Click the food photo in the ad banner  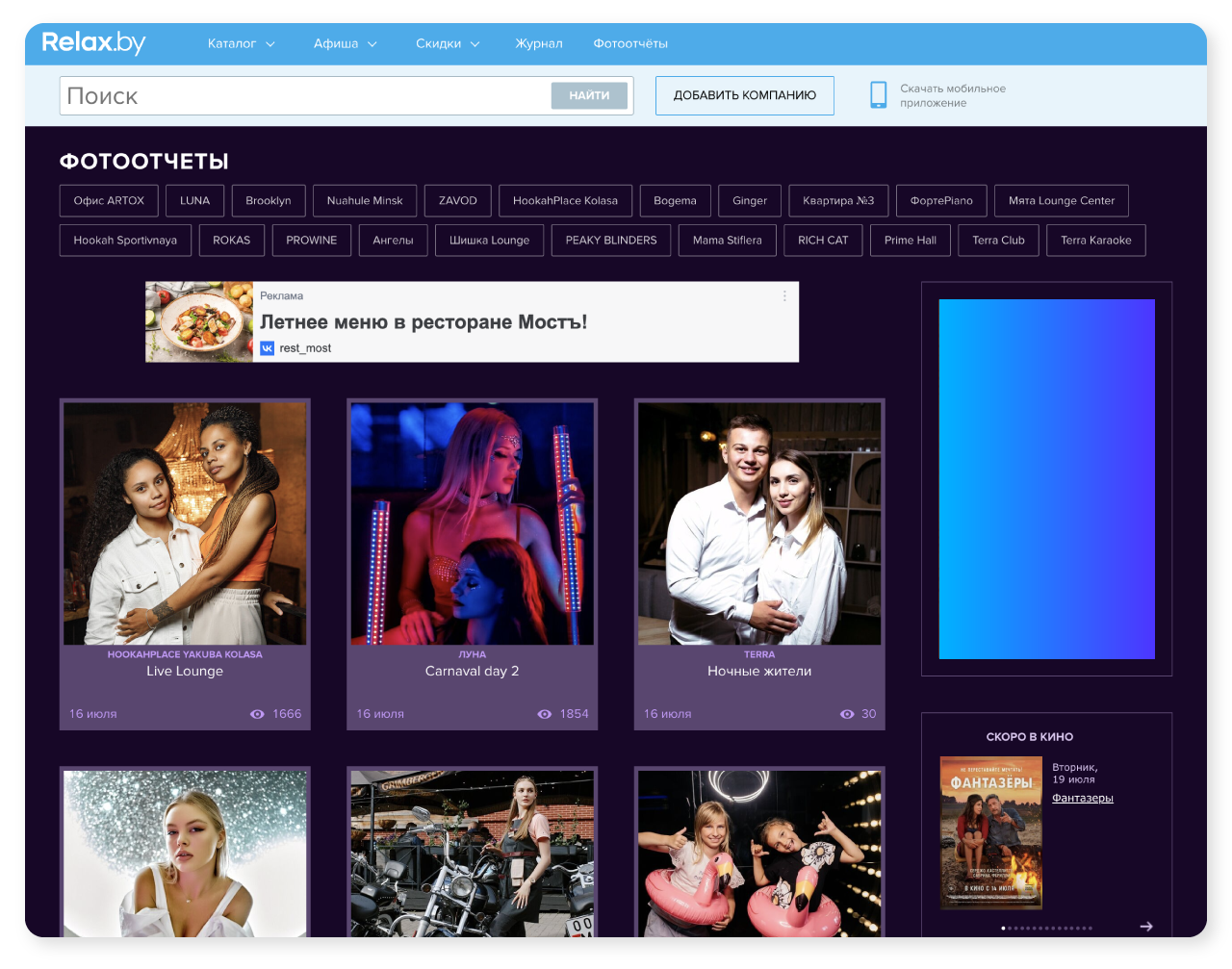click(x=199, y=321)
